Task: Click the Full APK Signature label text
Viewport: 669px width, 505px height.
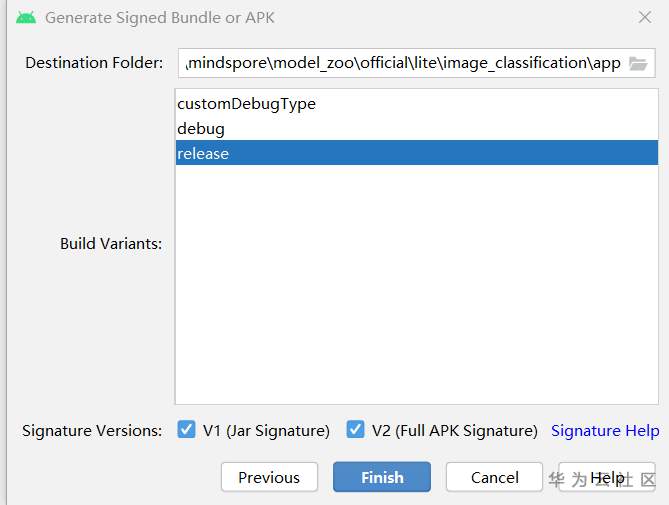Action: click(x=454, y=431)
